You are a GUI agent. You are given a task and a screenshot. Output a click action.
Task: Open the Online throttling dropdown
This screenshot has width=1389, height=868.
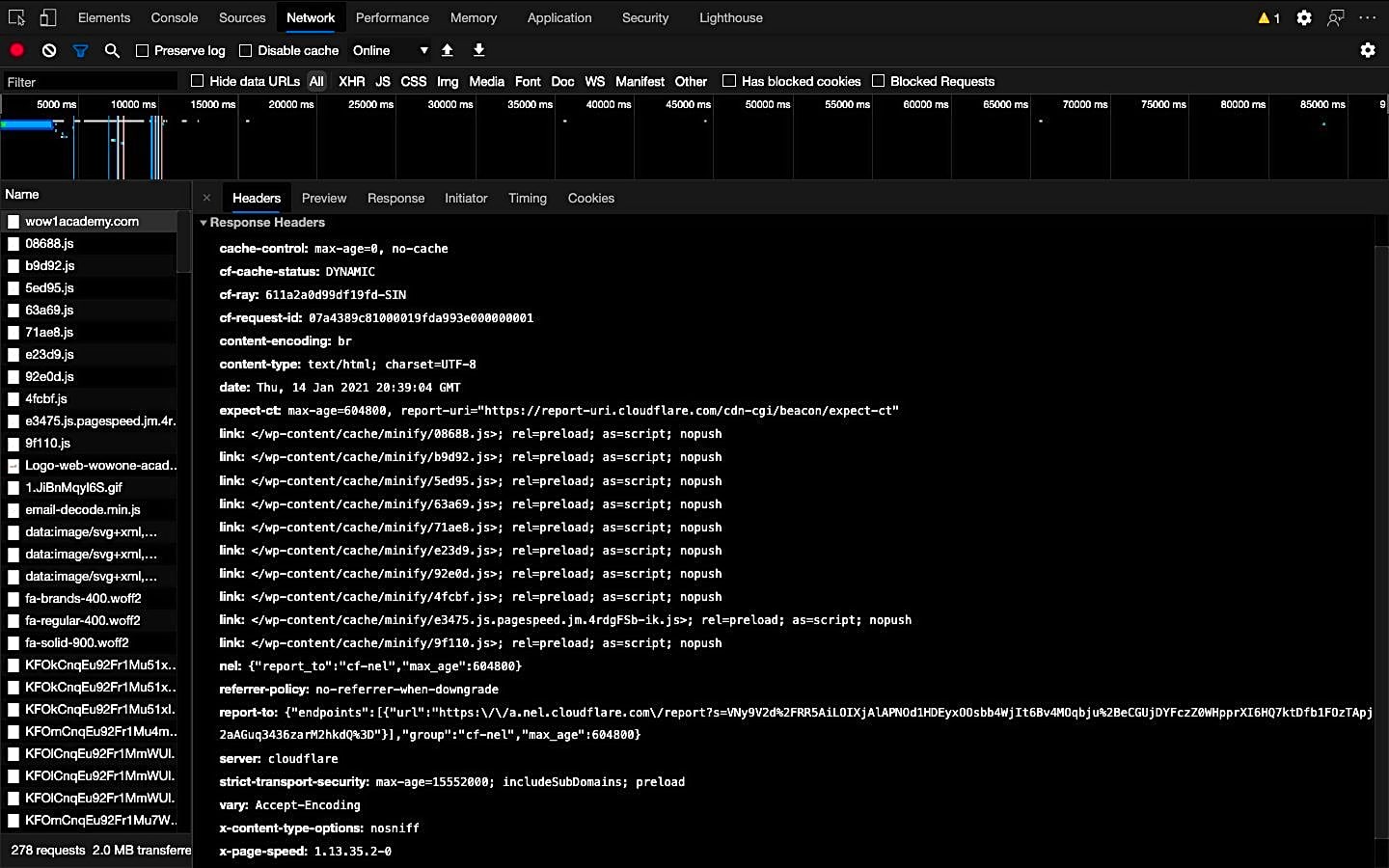pos(390,50)
